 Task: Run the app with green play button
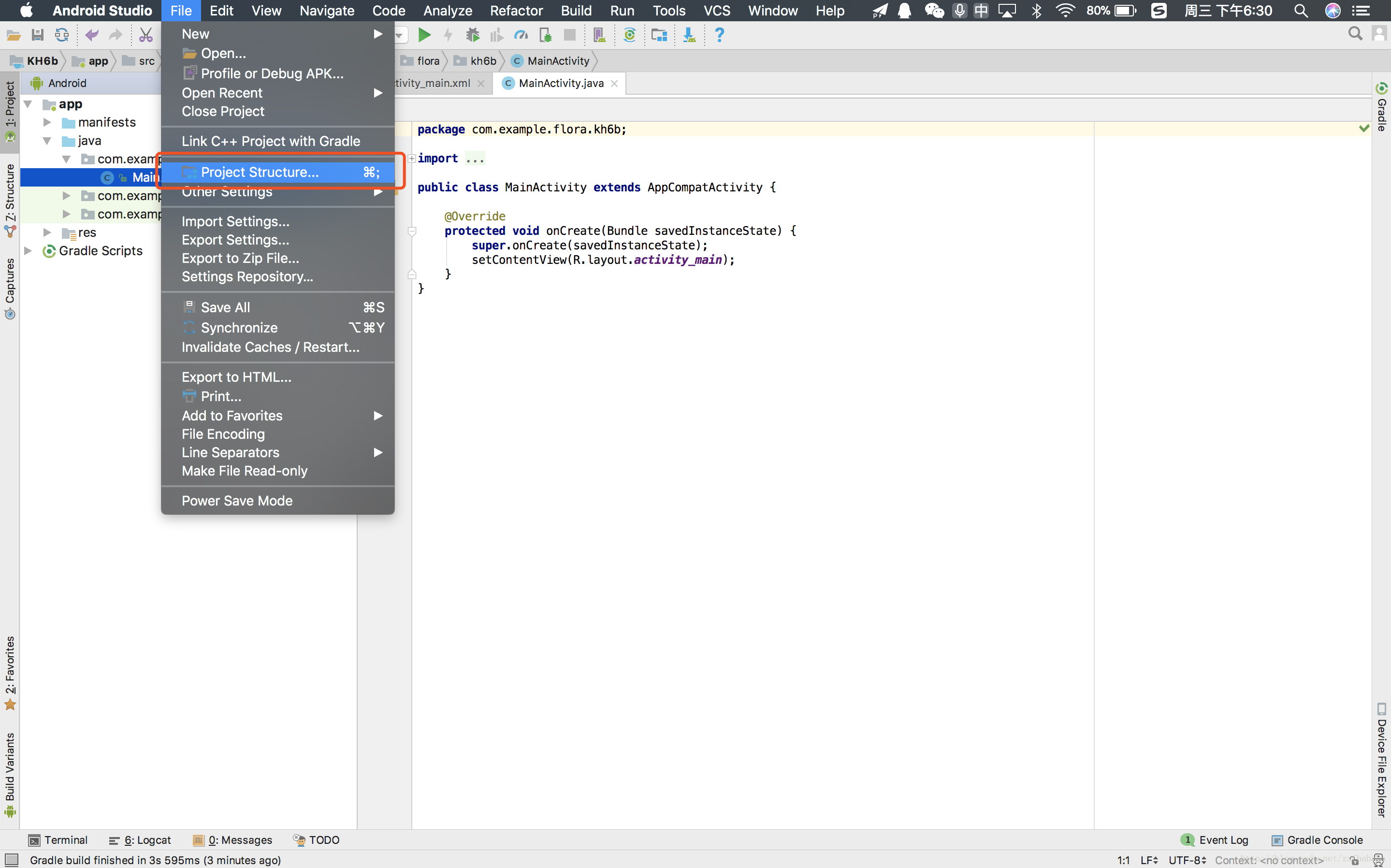tap(424, 36)
